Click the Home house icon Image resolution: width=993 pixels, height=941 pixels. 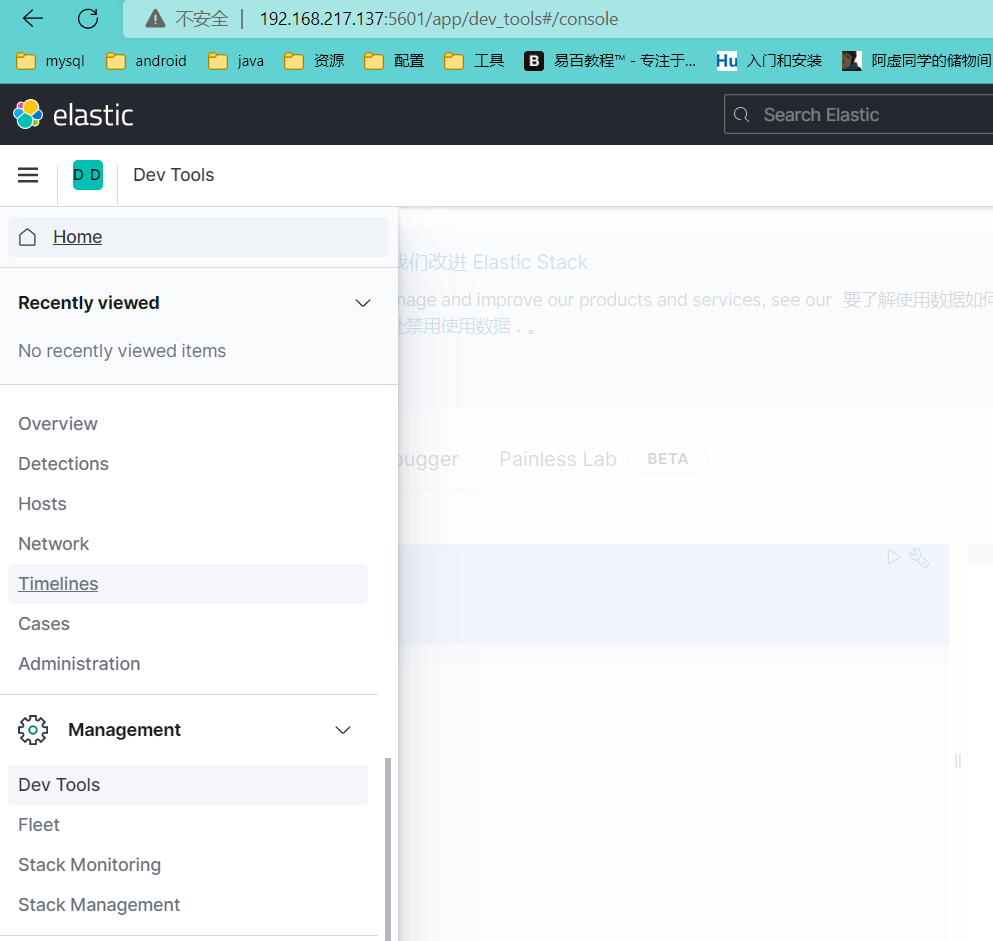27,237
